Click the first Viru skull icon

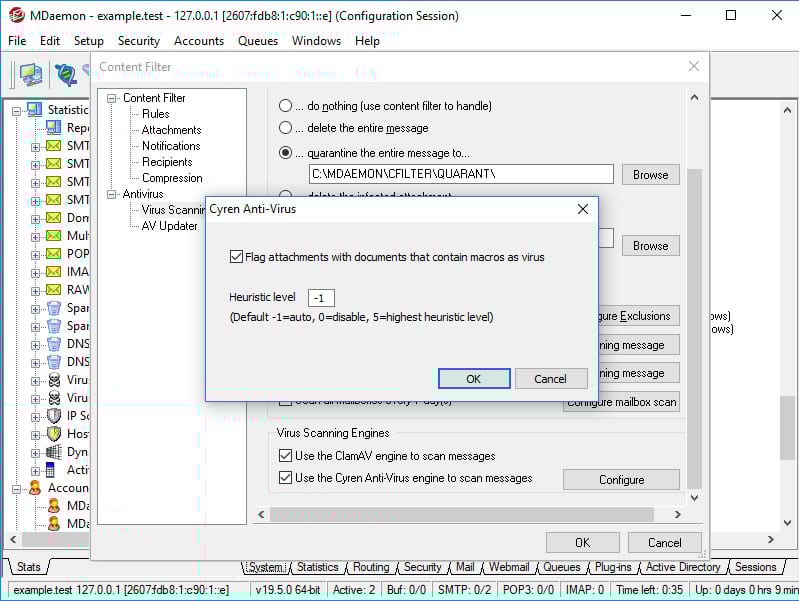[54, 380]
